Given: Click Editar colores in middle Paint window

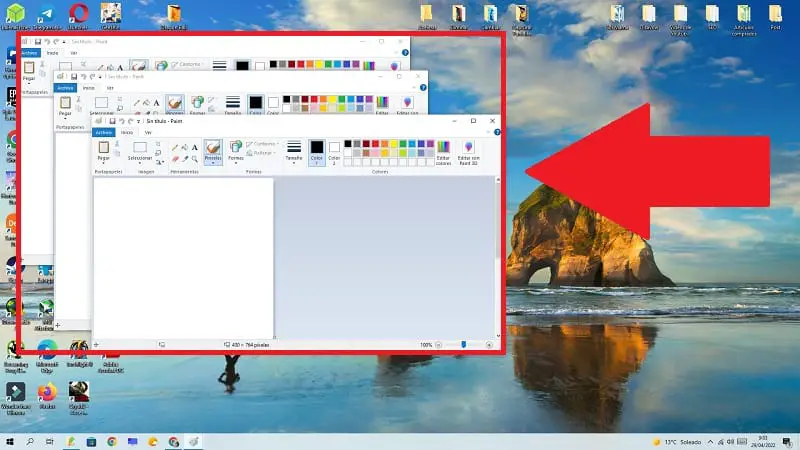Looking at the screenshot, I should click(382, 105).
